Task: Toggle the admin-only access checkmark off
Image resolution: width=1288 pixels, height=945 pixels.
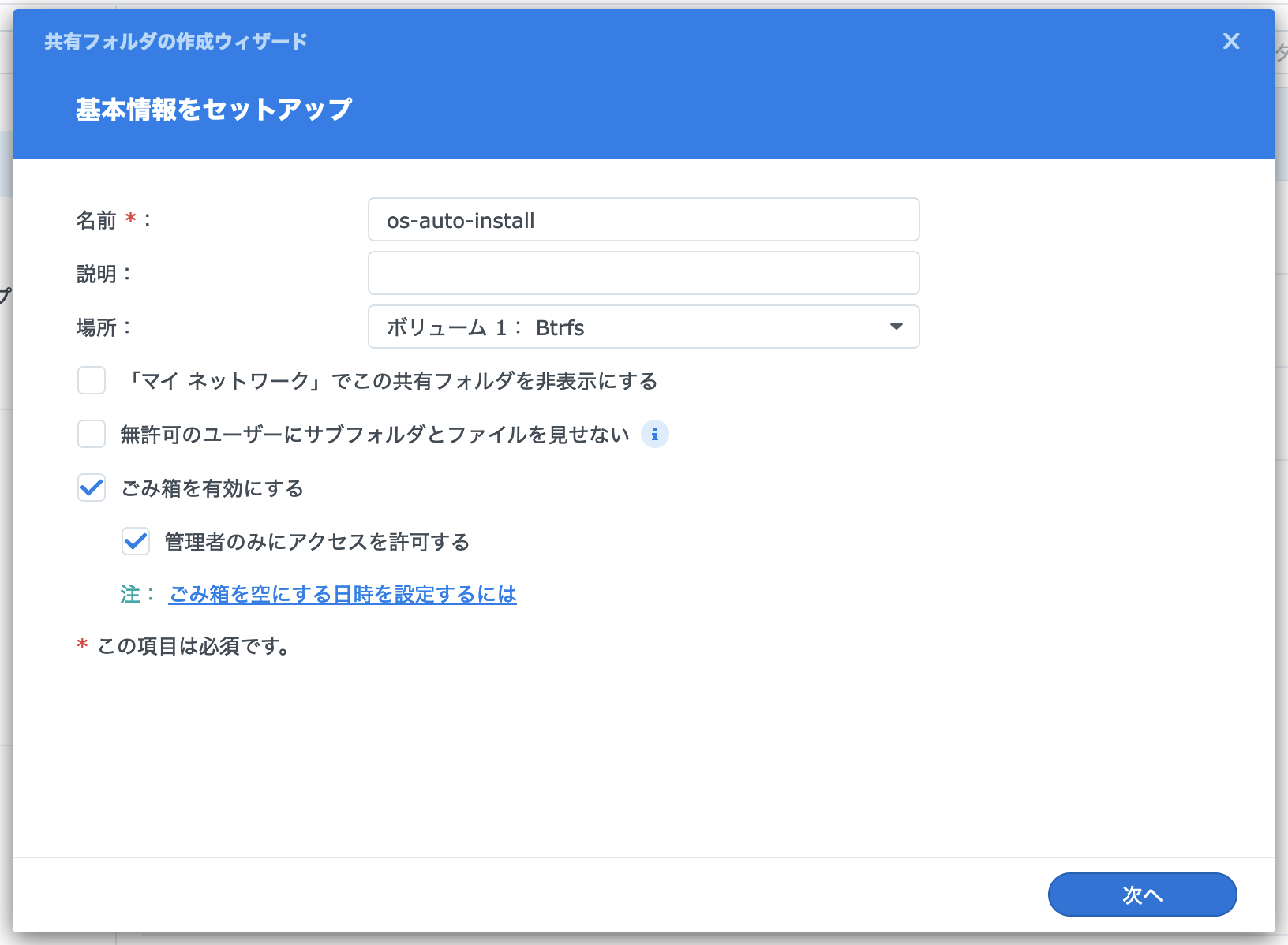Action: tap(136, 542)
